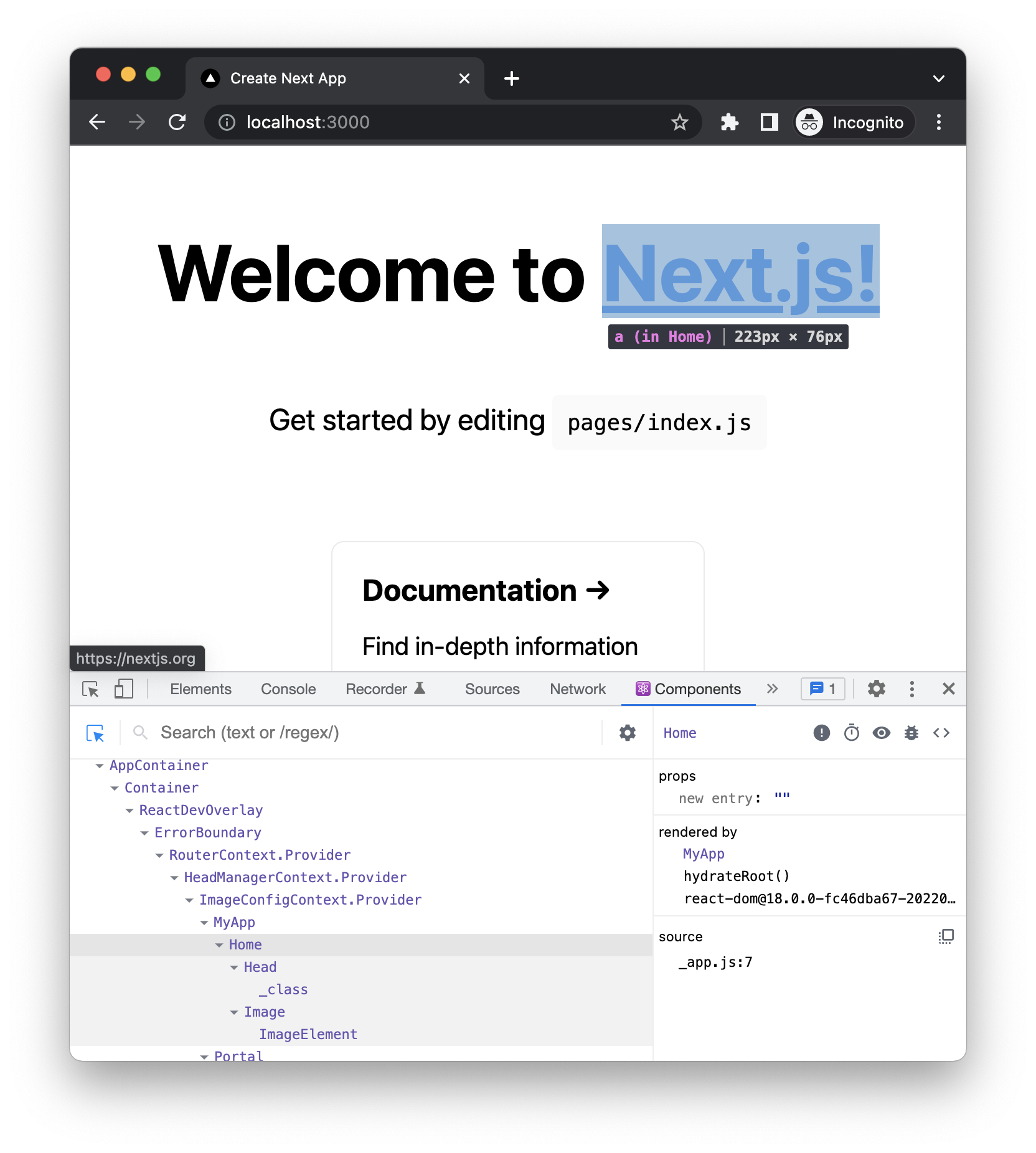Viewport: 1036px width, 1153px height.
Task: Click the _app.js:7 source location
Action: pyautogui.click(x=716, y=962)
